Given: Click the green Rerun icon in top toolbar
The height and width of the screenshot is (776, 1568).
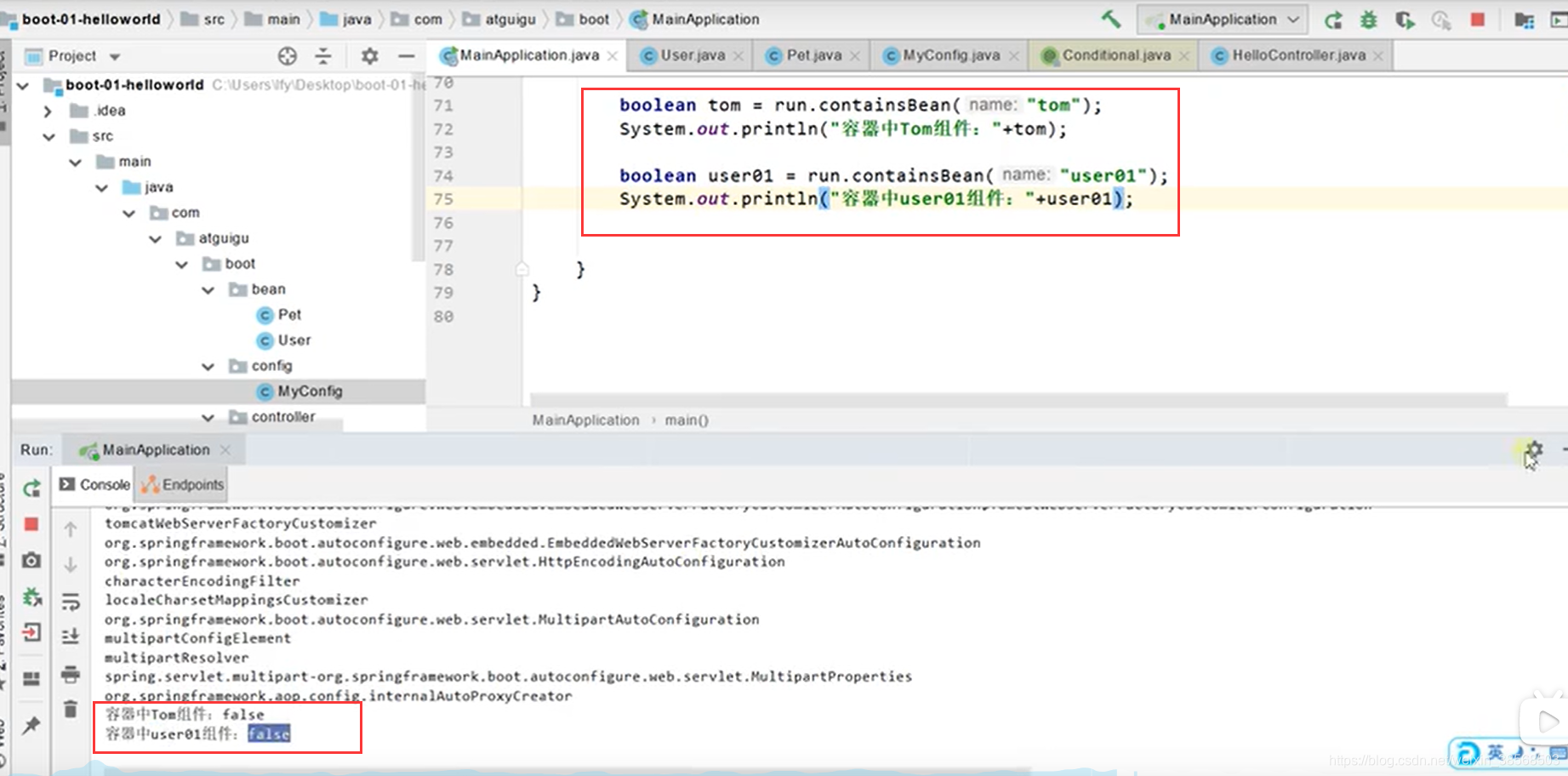Looking at the screenshot, I should coord(1333,20).
